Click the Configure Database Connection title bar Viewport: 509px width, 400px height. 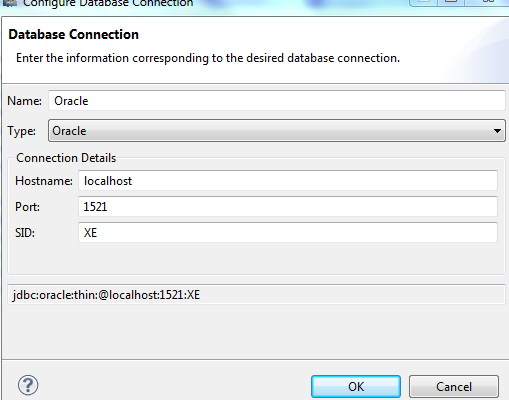tap(108, 3)
